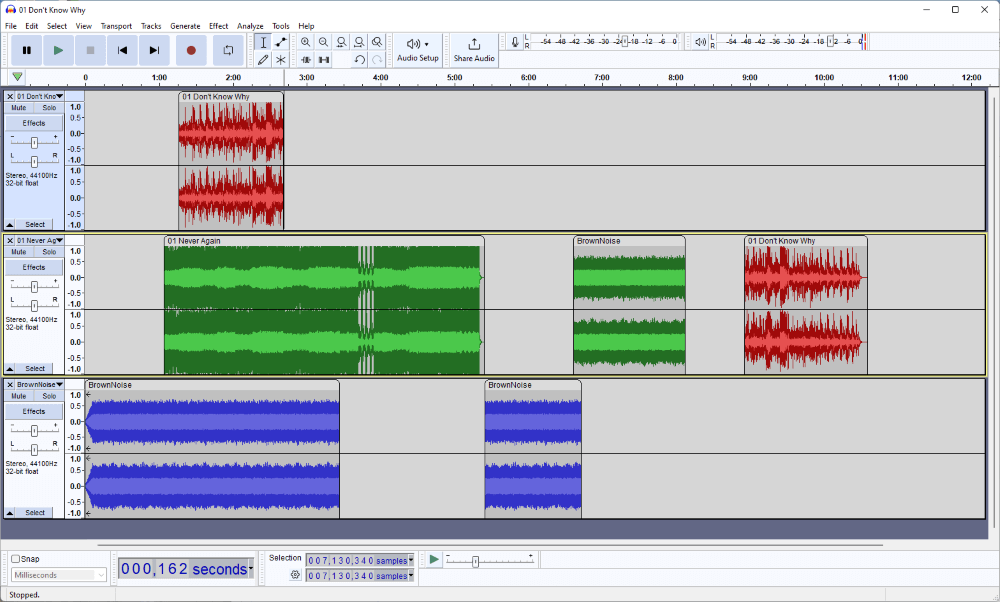This screenshot has height=602, width=1000.
Task: Collapse the 01 Never Again track
Action: [10, 369]
